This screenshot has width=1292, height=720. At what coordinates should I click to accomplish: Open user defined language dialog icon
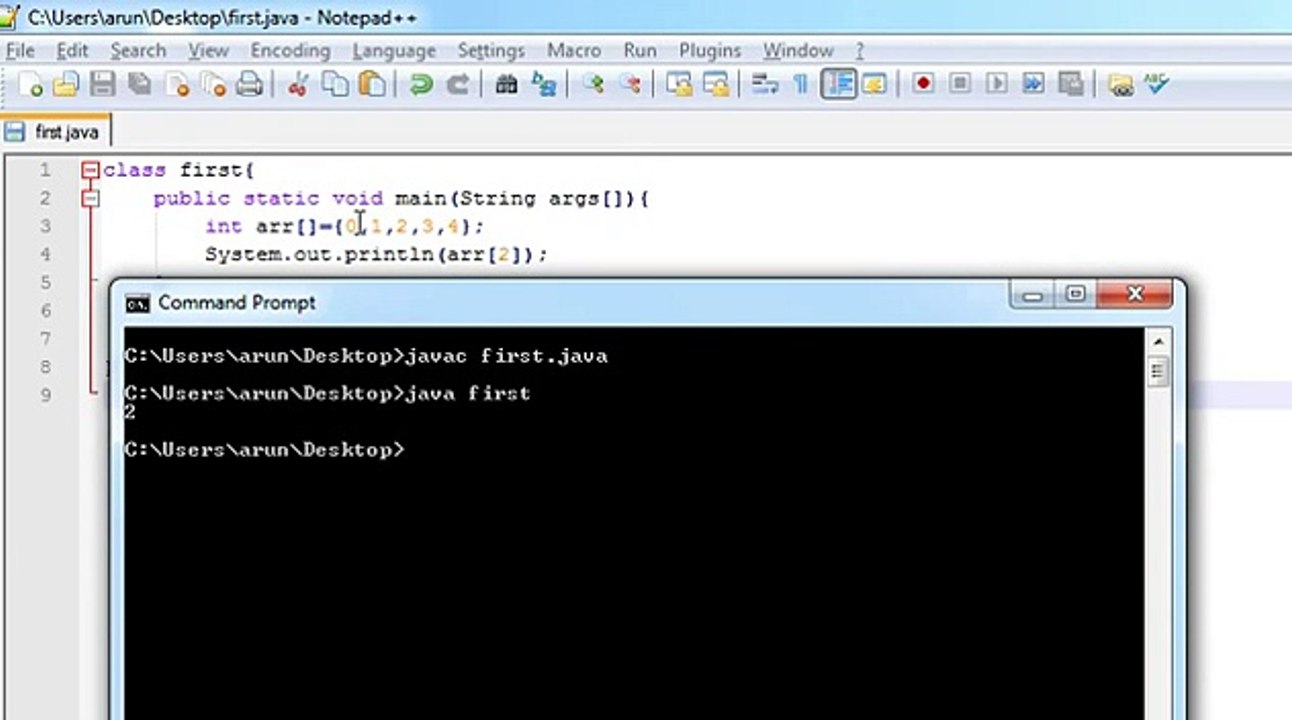tap(874, 85)
